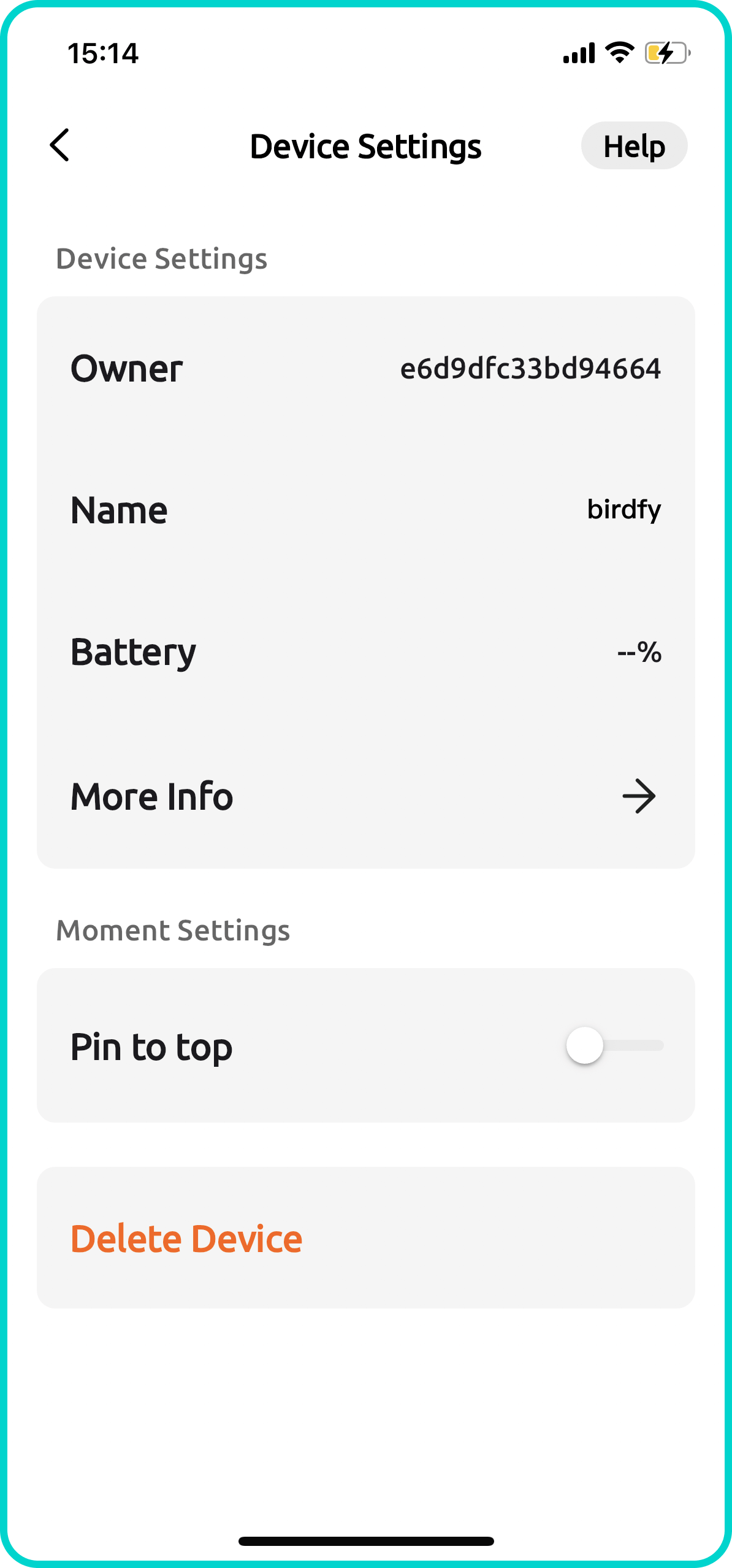This screenshot has height=1568, width=732.
Task: Select the Owner row label
Action: [127, 369]
